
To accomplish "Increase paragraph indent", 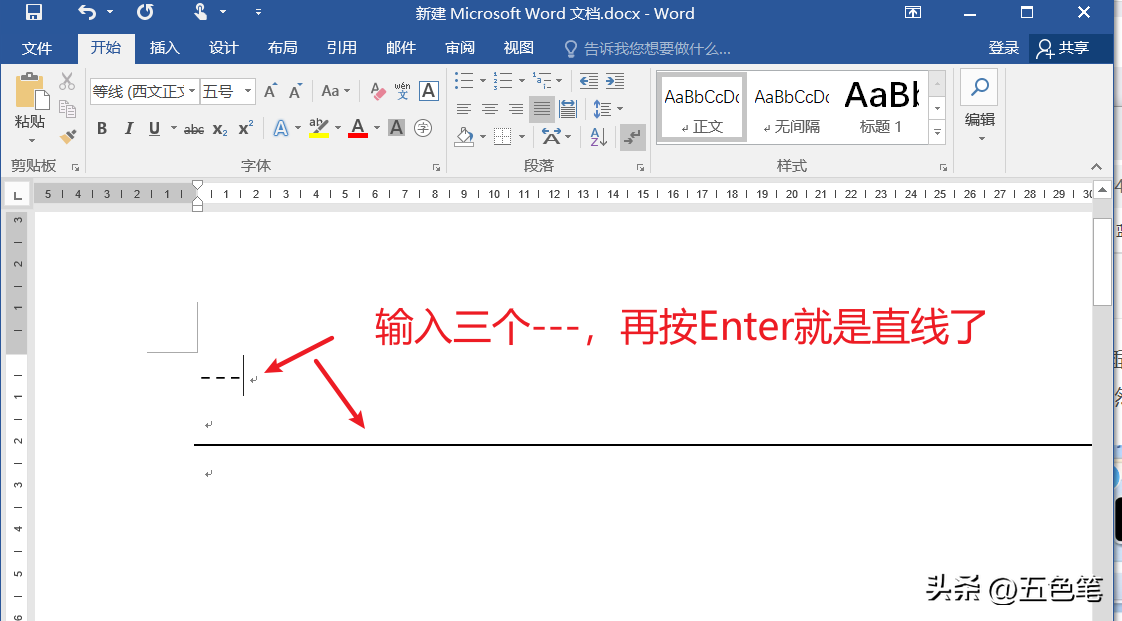I will (x=615, y=81).
